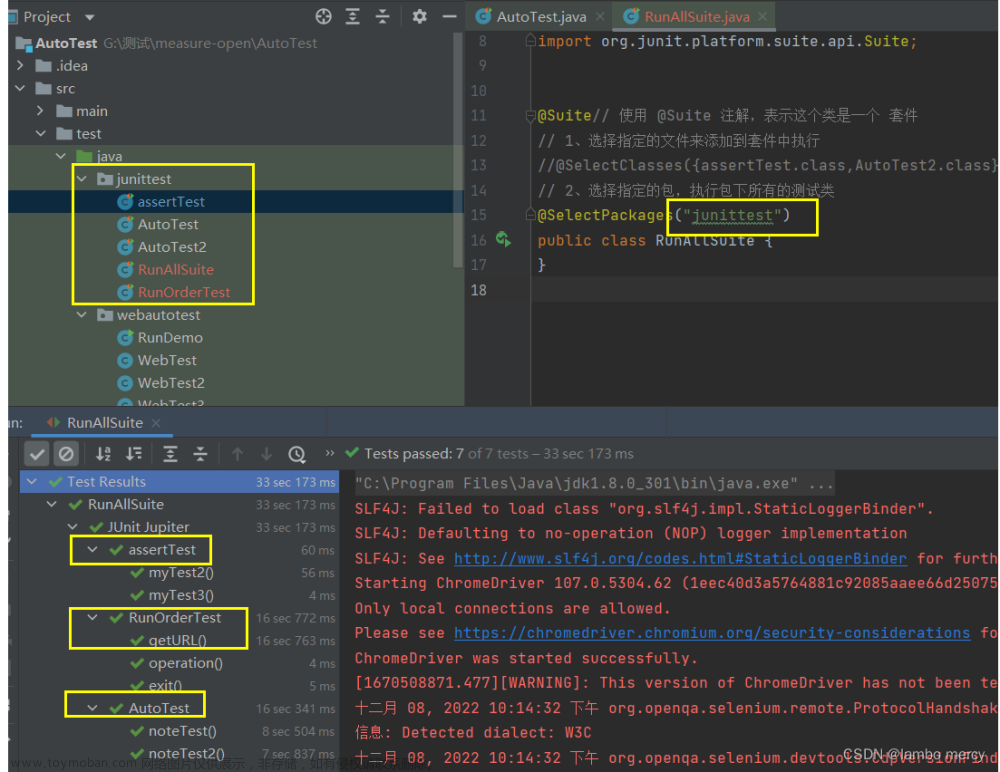
Task: Collapse the Test Results root node
Action: 32,482
